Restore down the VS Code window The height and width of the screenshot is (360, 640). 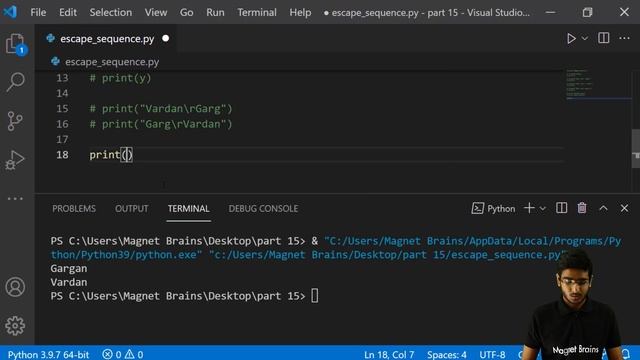coord(587,12)
